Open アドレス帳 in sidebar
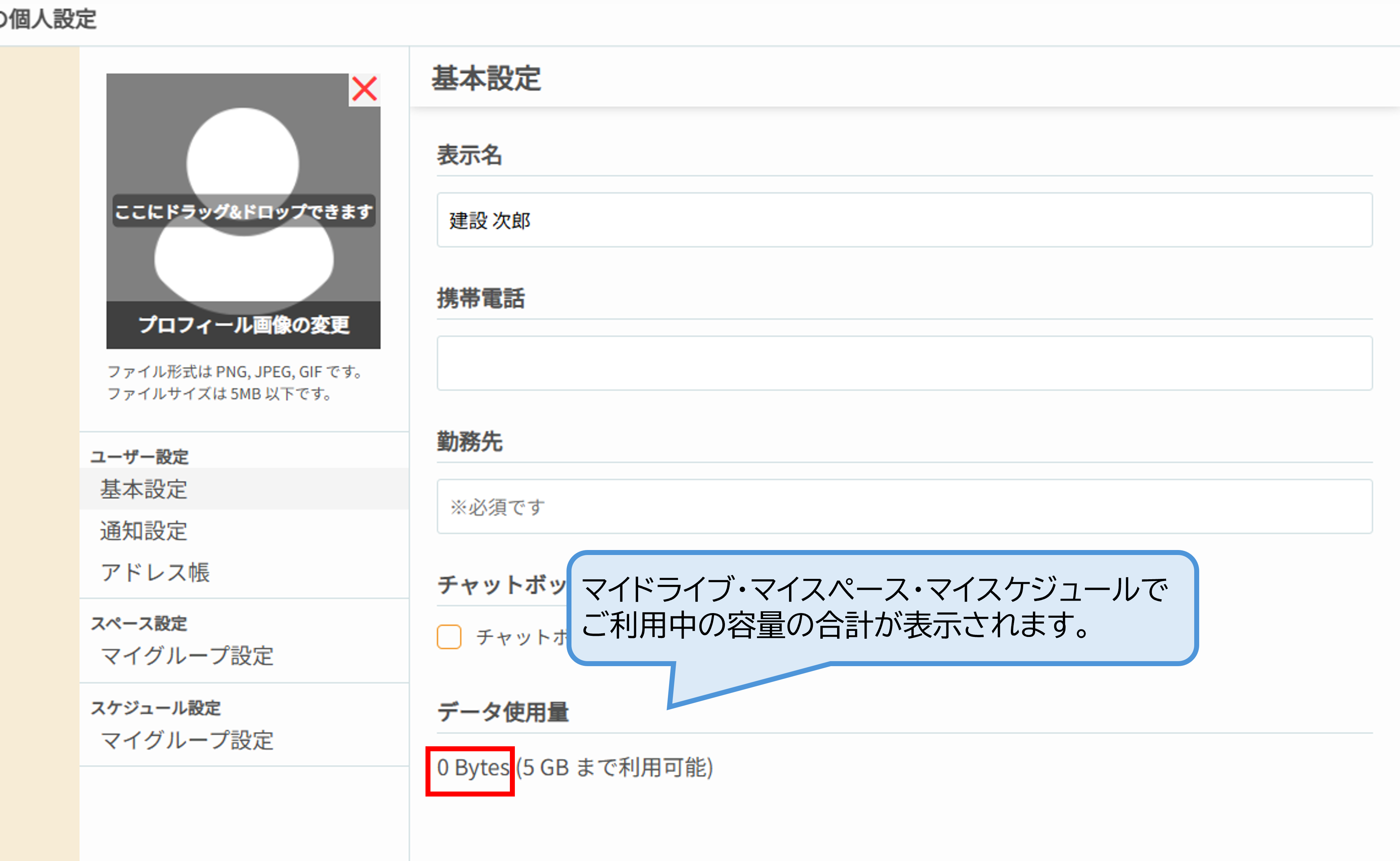This screenshot has height=861, width=1400. (x=155, y=572)
